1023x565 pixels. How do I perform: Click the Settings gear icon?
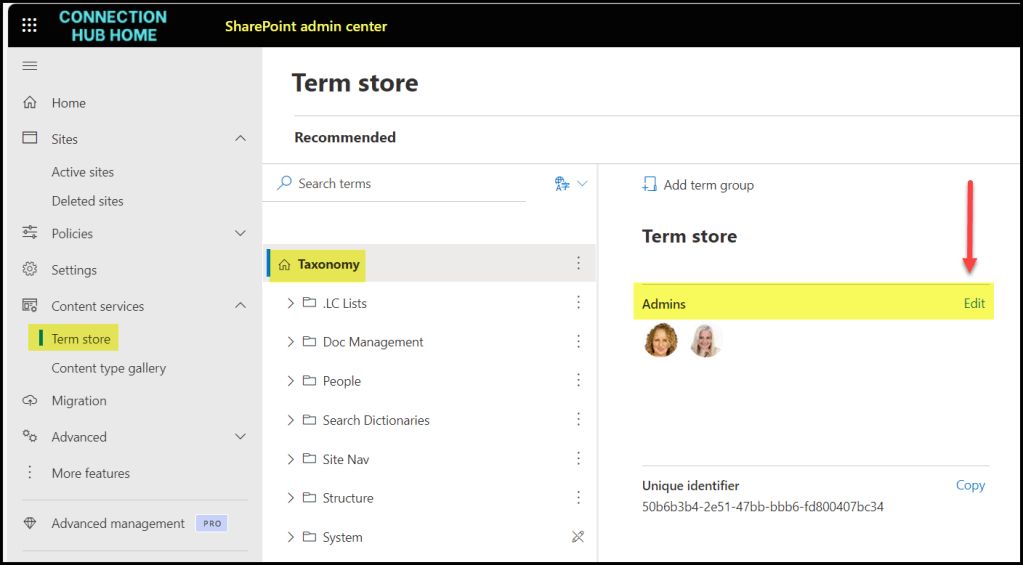coord(30,270)
